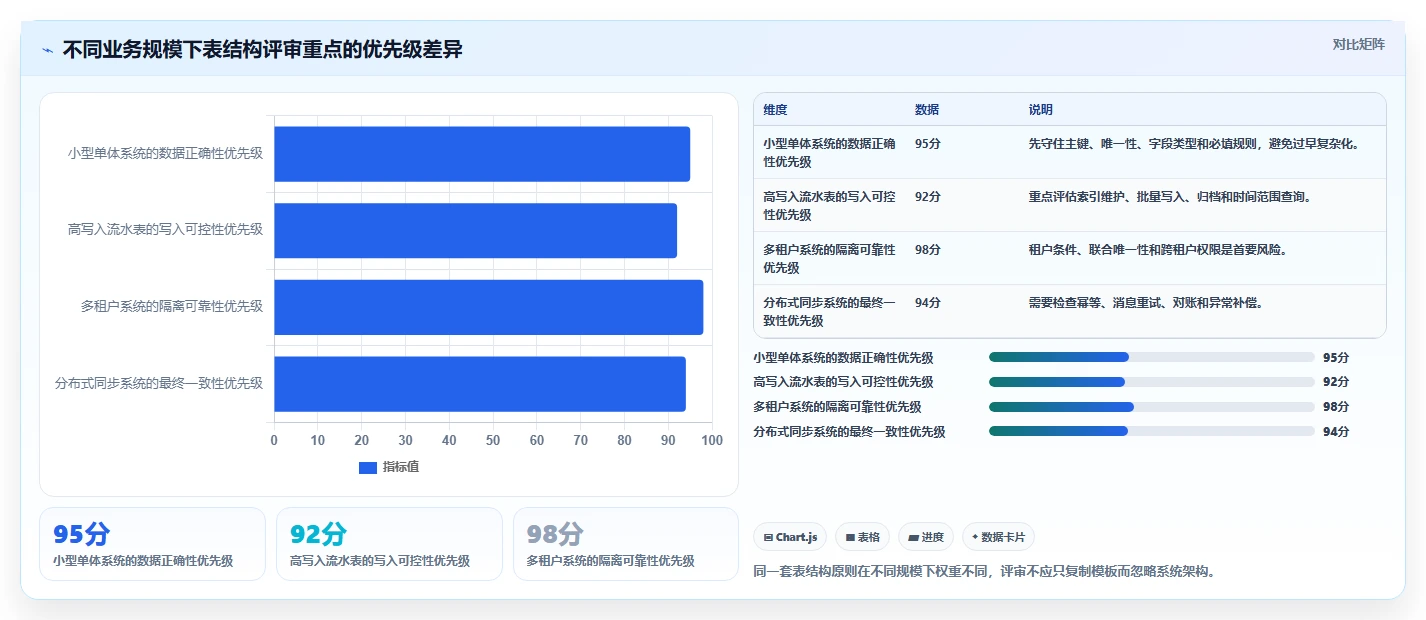Open the 95分 data card

click(153, 544)
